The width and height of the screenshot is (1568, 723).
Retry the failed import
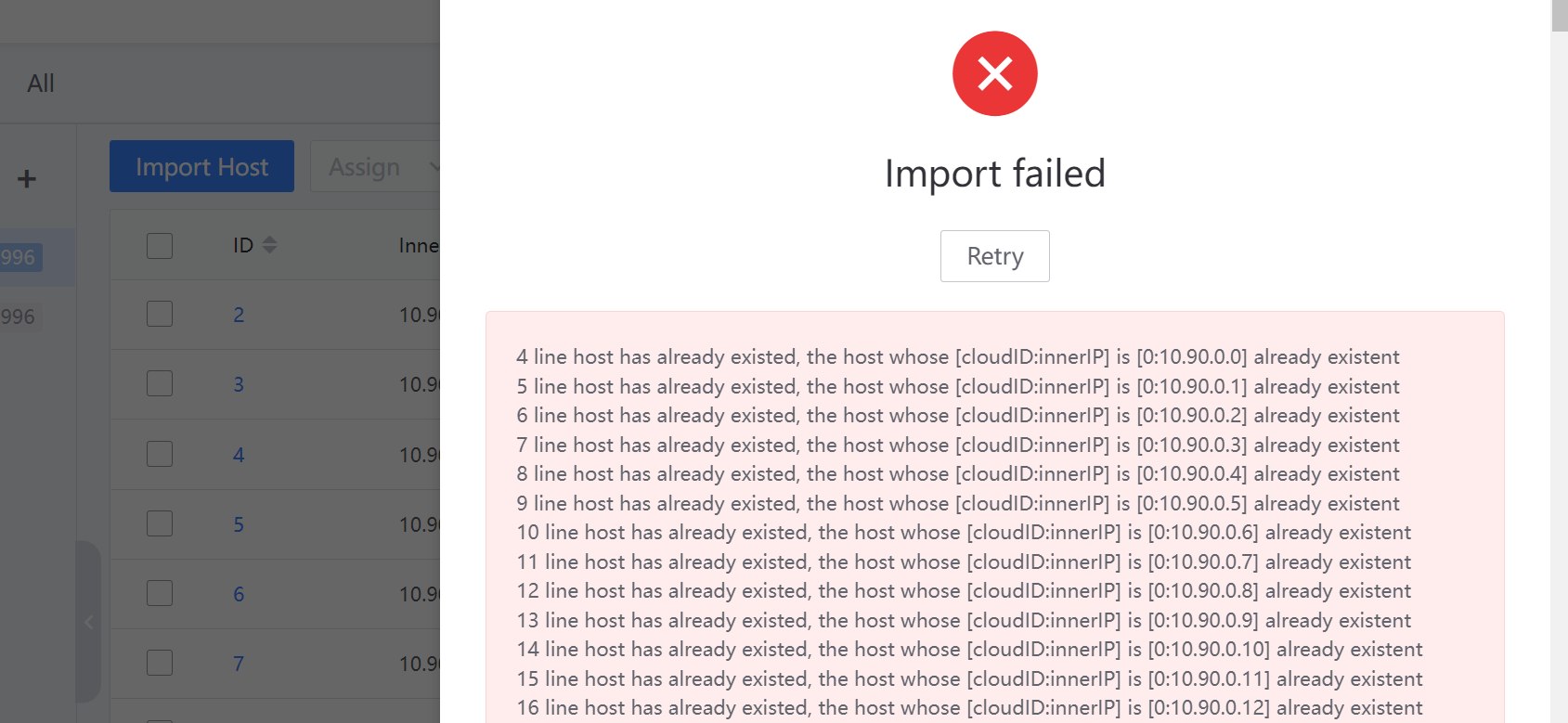click(x=994, y=255)
